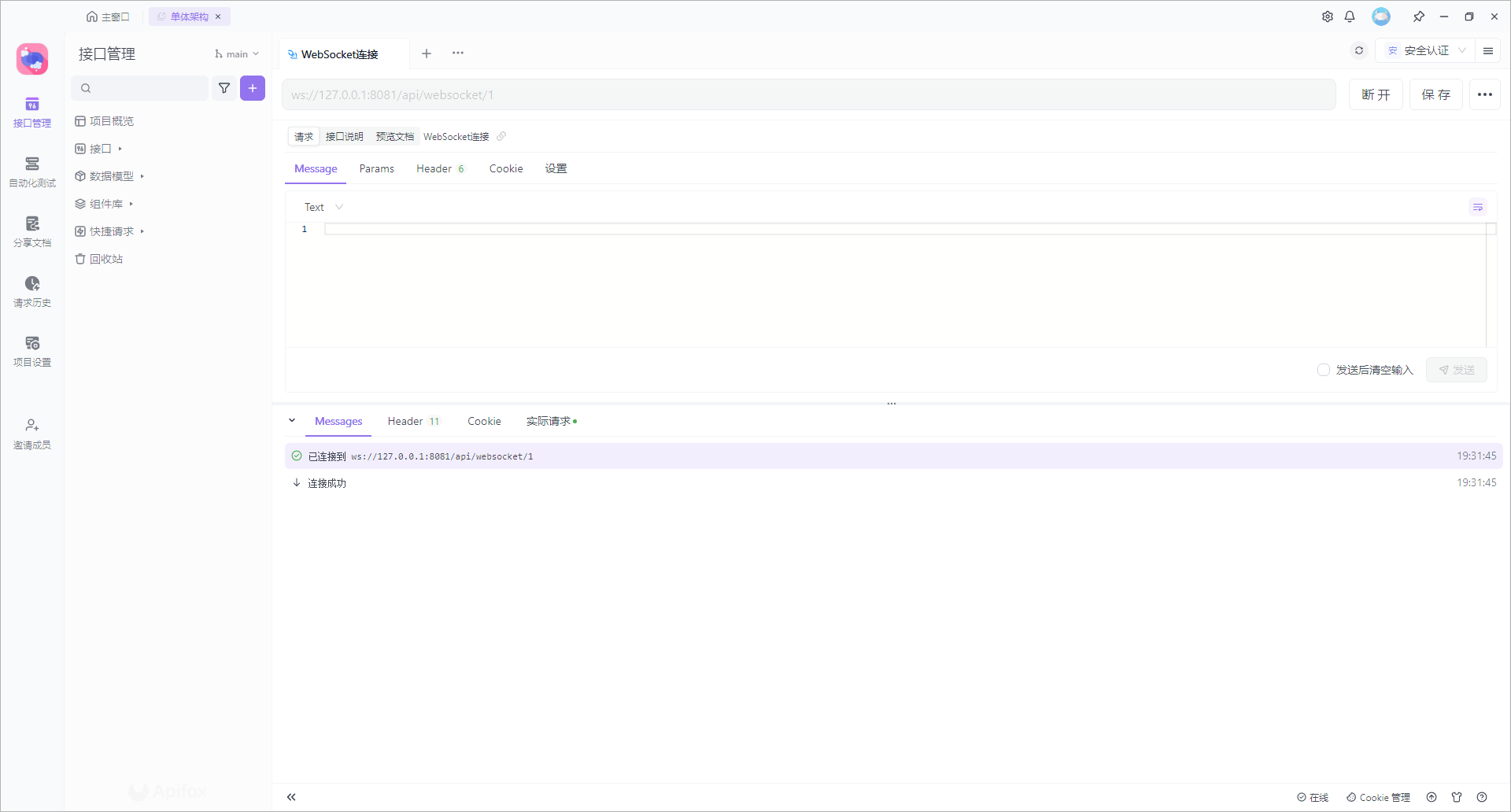This screenshot has height=812, width=1511.
Task: Click the collapse sidebar double-arrow icon
Action: point(291,797)
